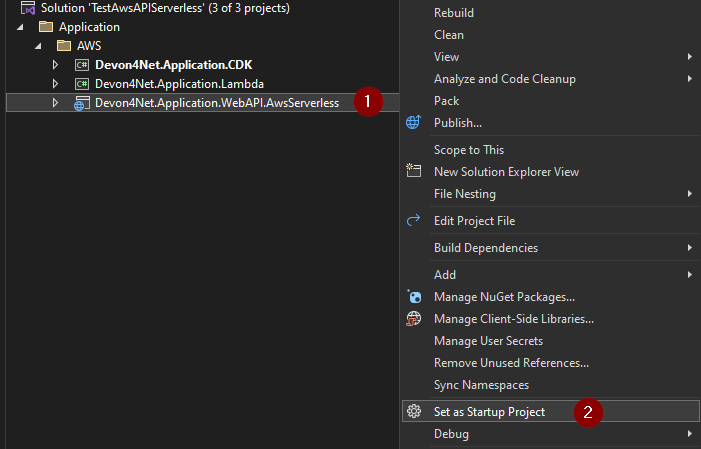
Task: Click the NuGet package icon
Action: click(414, 297)
